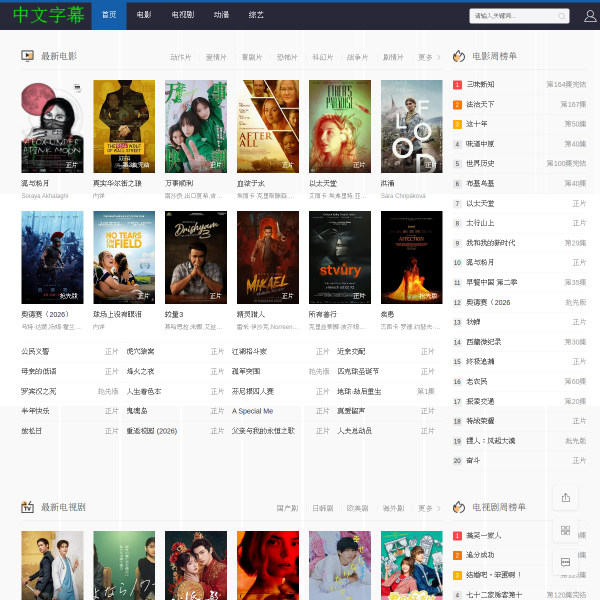Click the red rank 1 badge in 电视剧周榜单
Screen dimensions: 600x600
click(x=457, y=535)
